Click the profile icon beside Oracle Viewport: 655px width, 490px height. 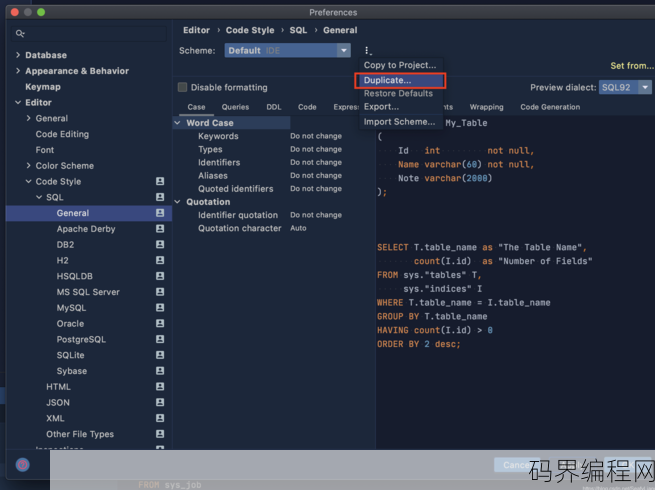pos(160,323)
